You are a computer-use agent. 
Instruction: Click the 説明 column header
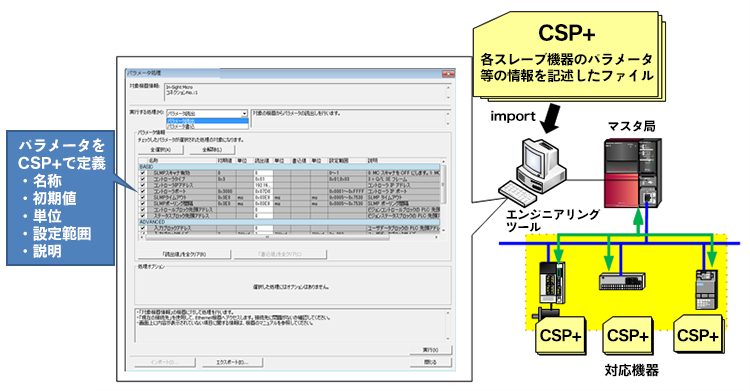coord(403,161)
